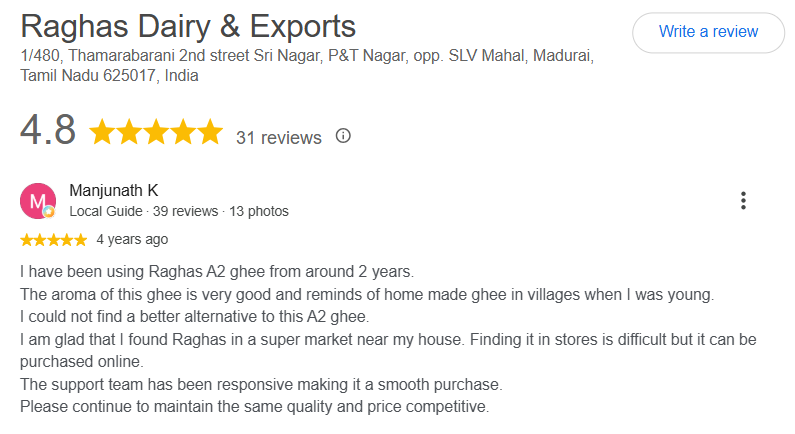795x434 pixels.
Task: Open reviewer's 39 reviews
Action: [186, 211]
